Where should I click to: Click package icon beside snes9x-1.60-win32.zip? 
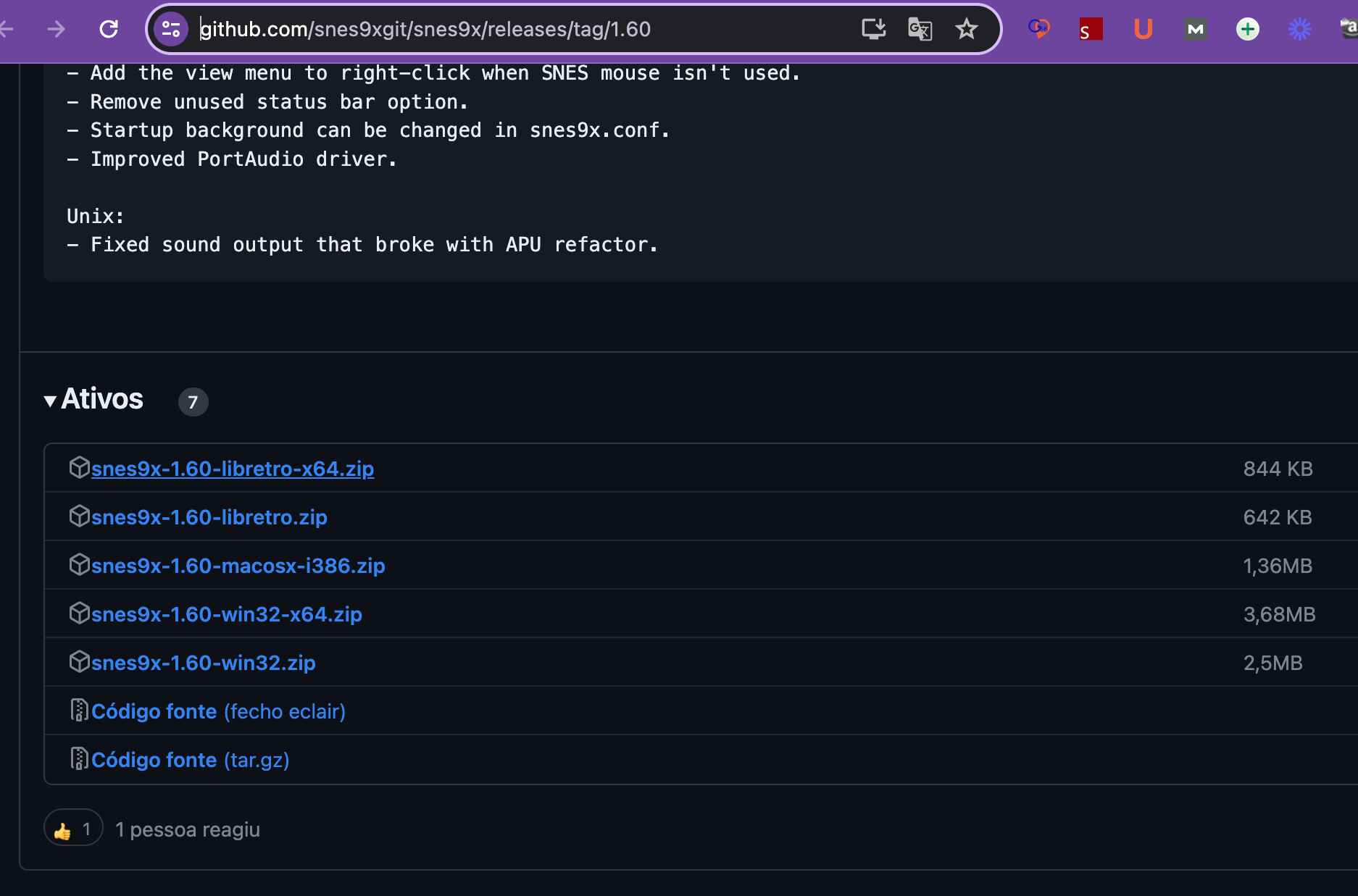(79, 661)
